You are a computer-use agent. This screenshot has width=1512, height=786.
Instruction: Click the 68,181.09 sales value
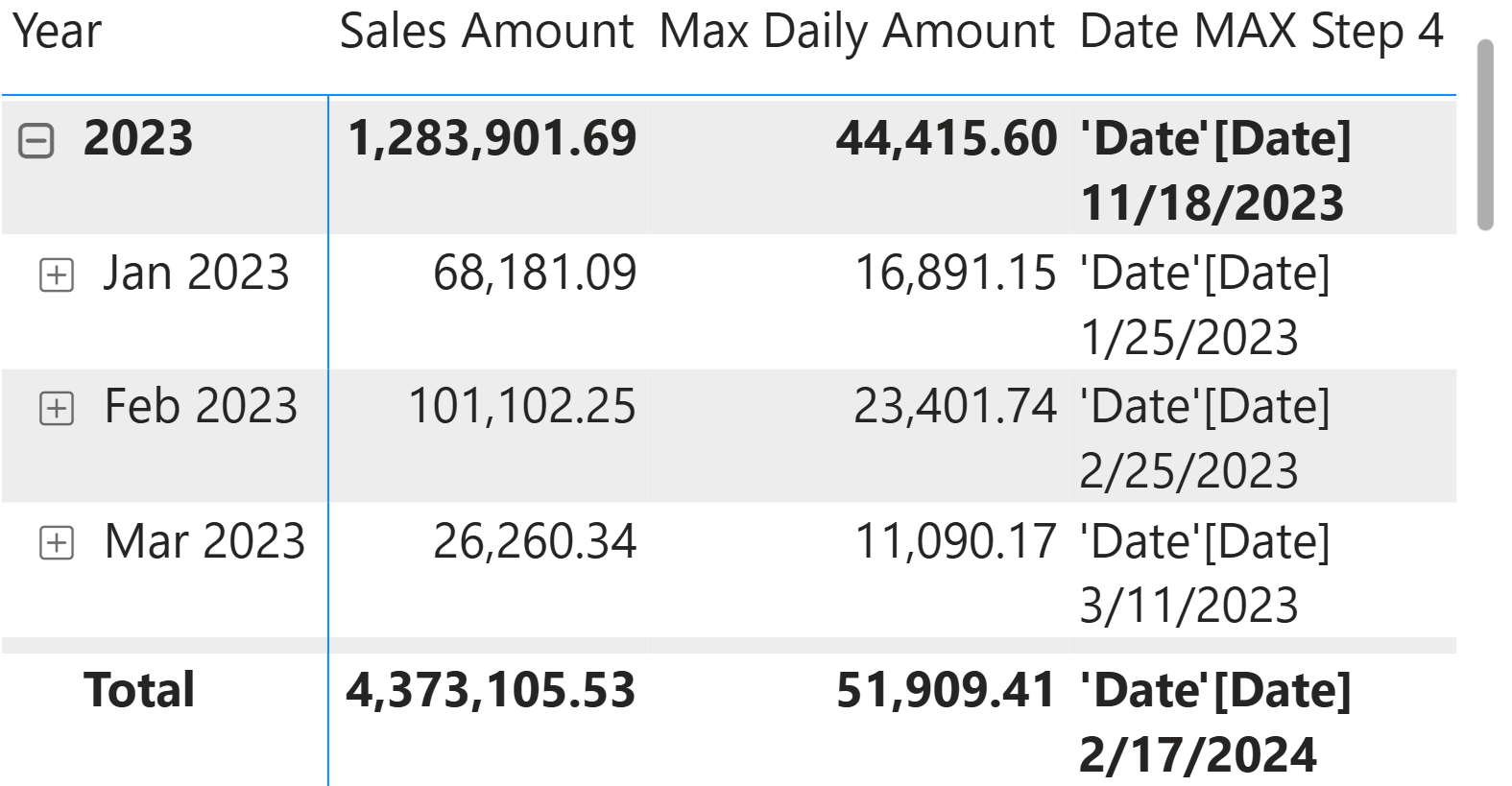click(535, 273)
